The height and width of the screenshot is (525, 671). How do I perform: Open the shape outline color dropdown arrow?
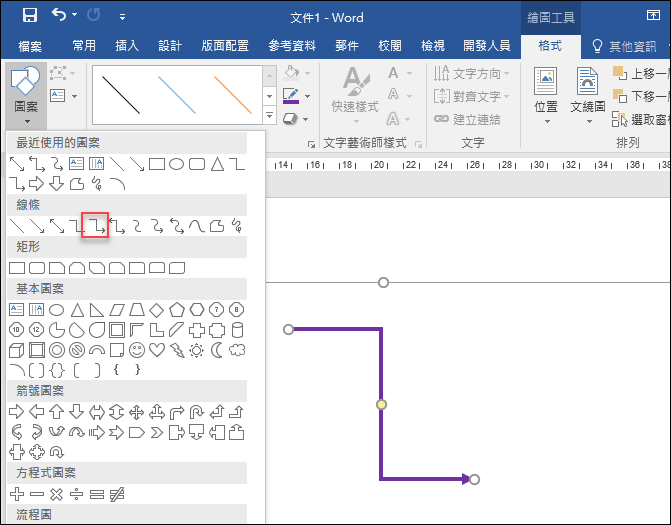308,96
